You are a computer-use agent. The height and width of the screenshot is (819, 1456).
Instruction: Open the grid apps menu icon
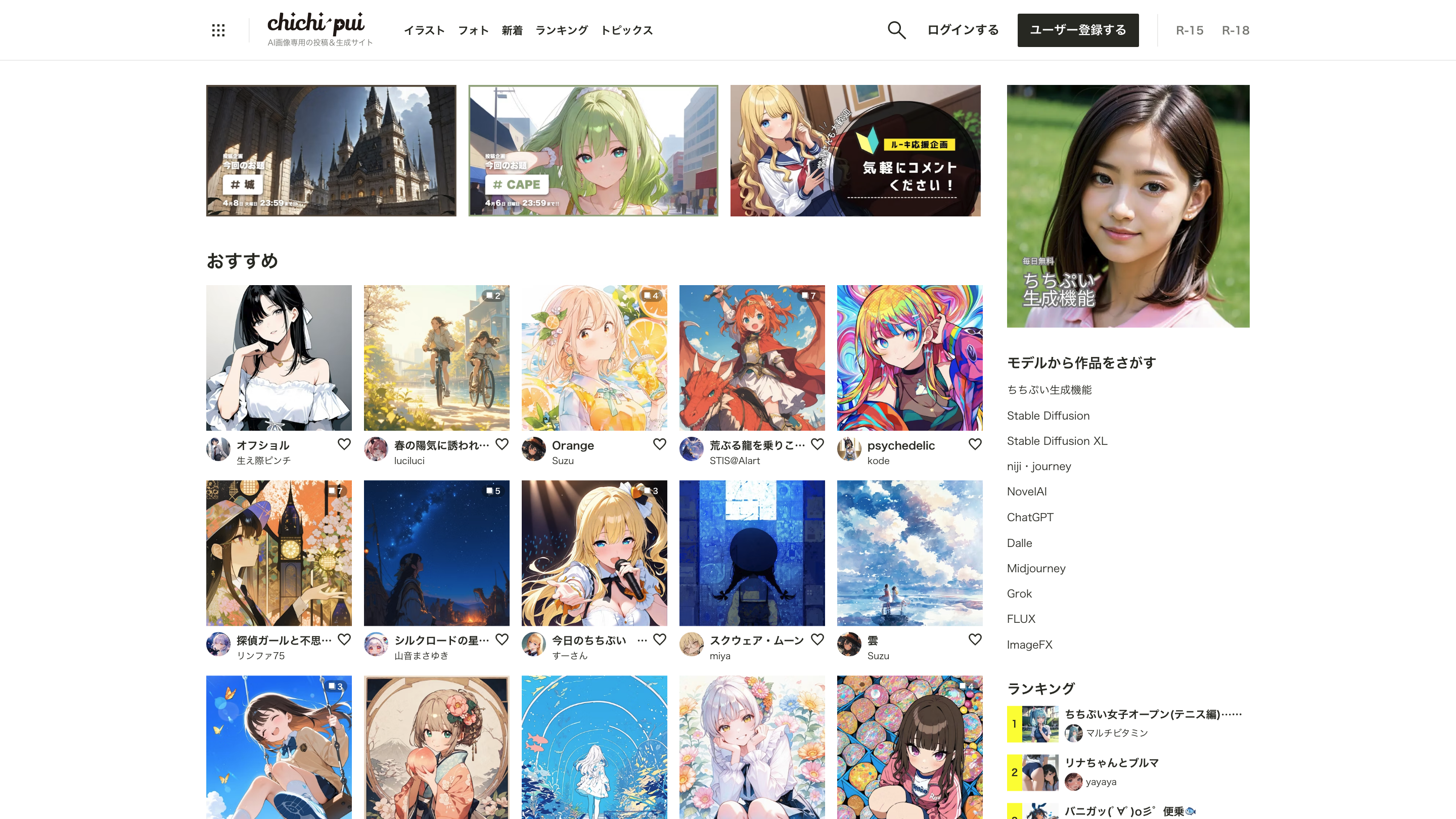[x=218, y=30]
